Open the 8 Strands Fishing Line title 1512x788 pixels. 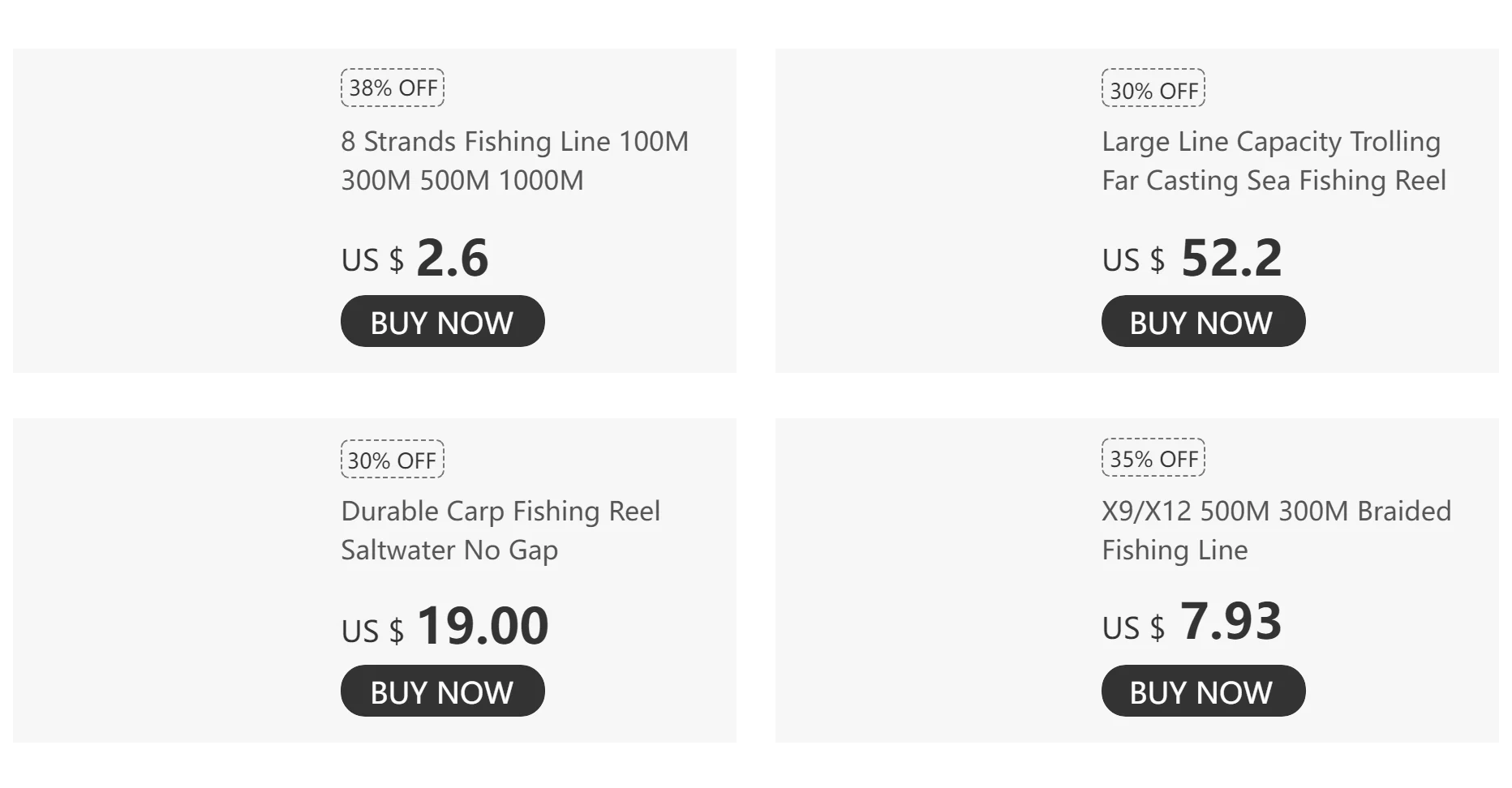click(514, 161)
